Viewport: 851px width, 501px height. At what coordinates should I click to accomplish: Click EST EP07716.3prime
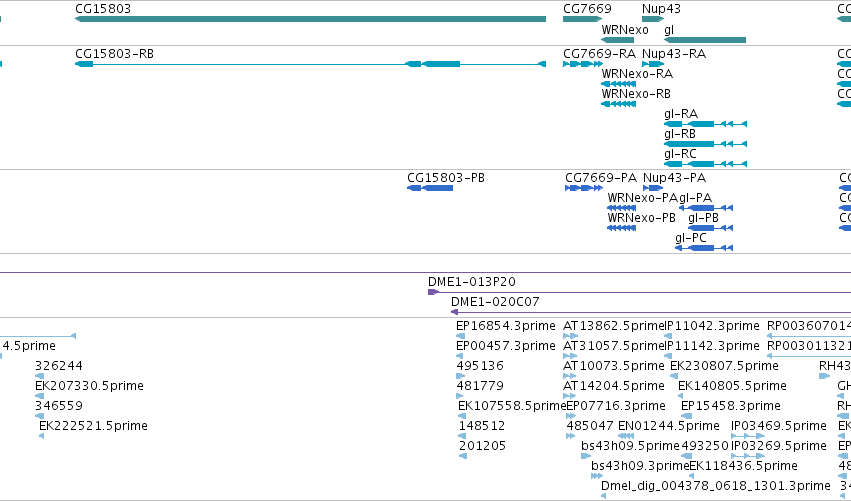[x=616, y=406]
